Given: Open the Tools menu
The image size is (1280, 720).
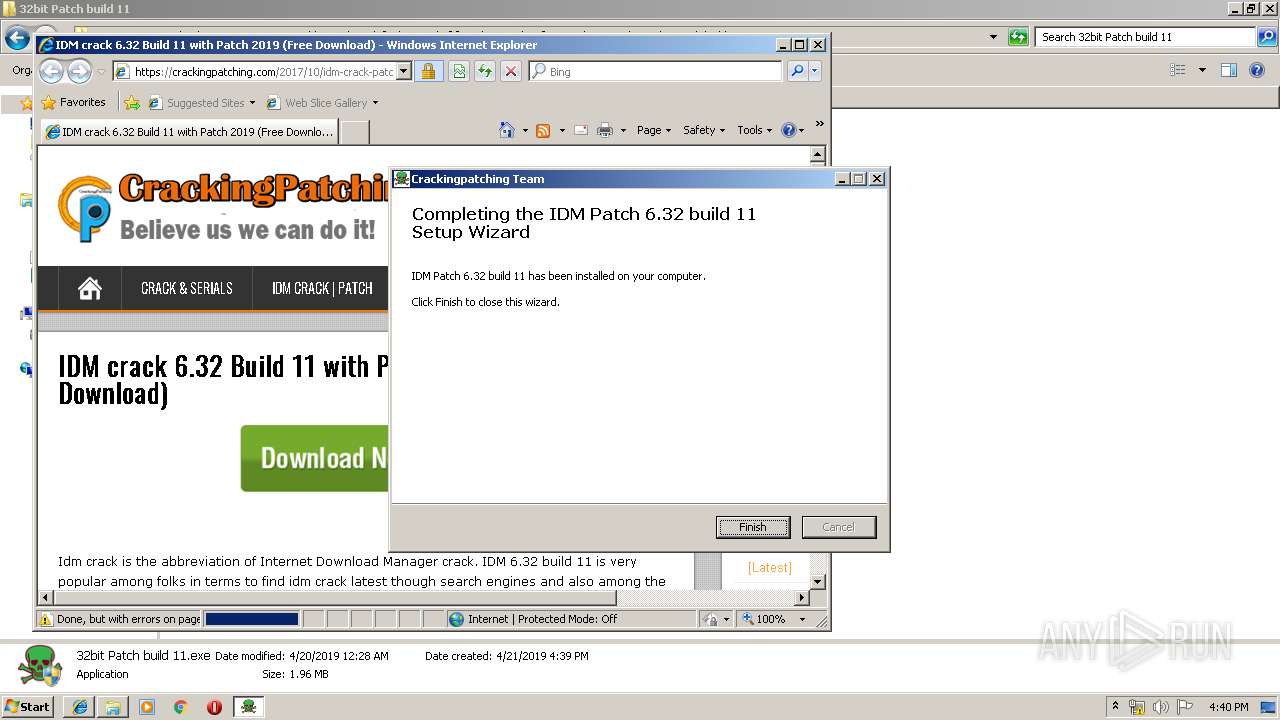Looking at the screenshot, I should [x=755, y=130].
